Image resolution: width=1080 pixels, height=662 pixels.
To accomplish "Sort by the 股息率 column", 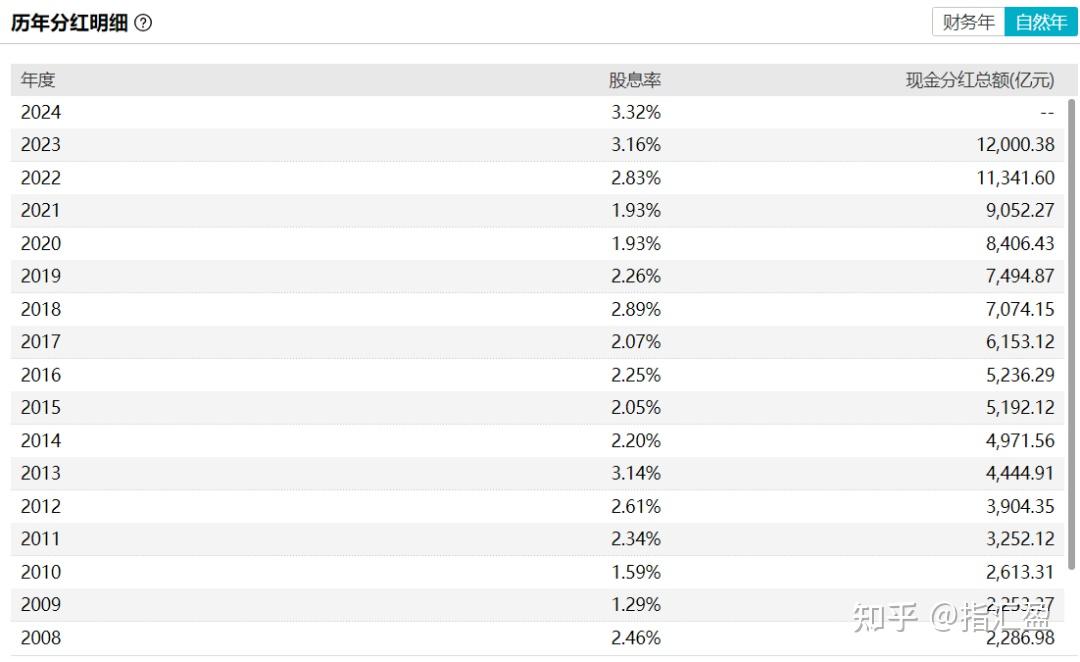I will click(635, 79).
